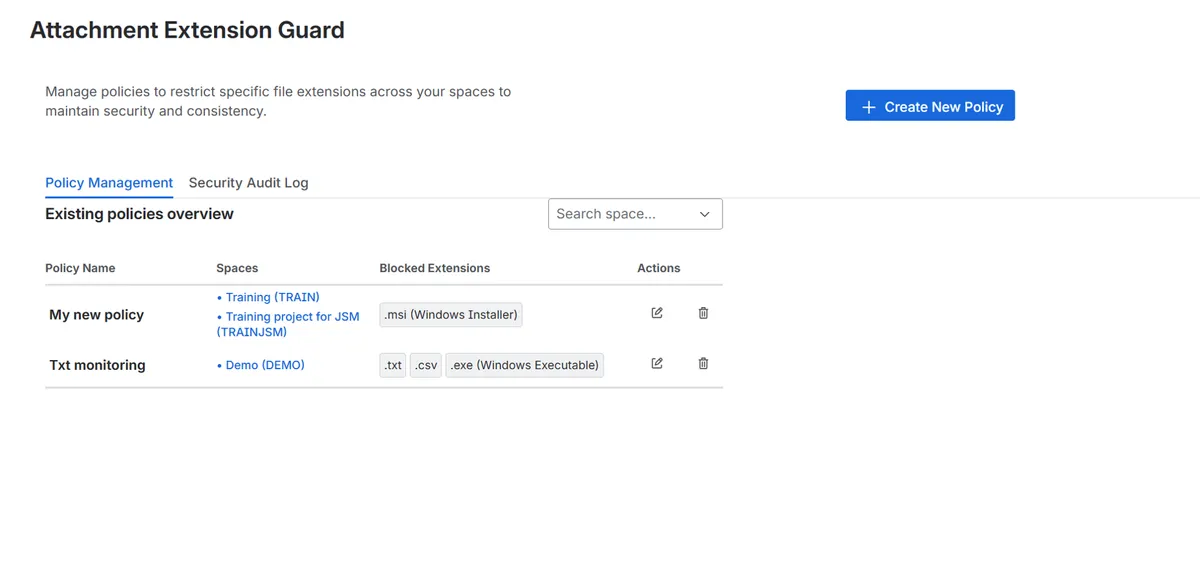
Task: Open the Training (TRAIN) space link
Action: point(272,297)
